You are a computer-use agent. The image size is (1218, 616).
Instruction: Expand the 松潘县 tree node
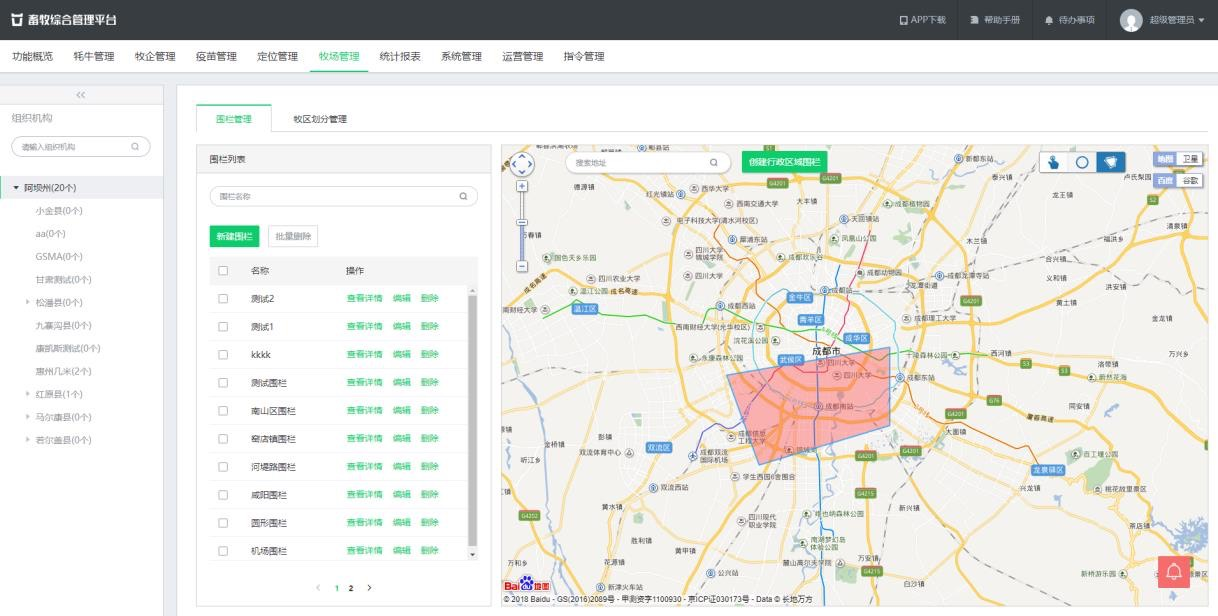(x=28, y=302)
